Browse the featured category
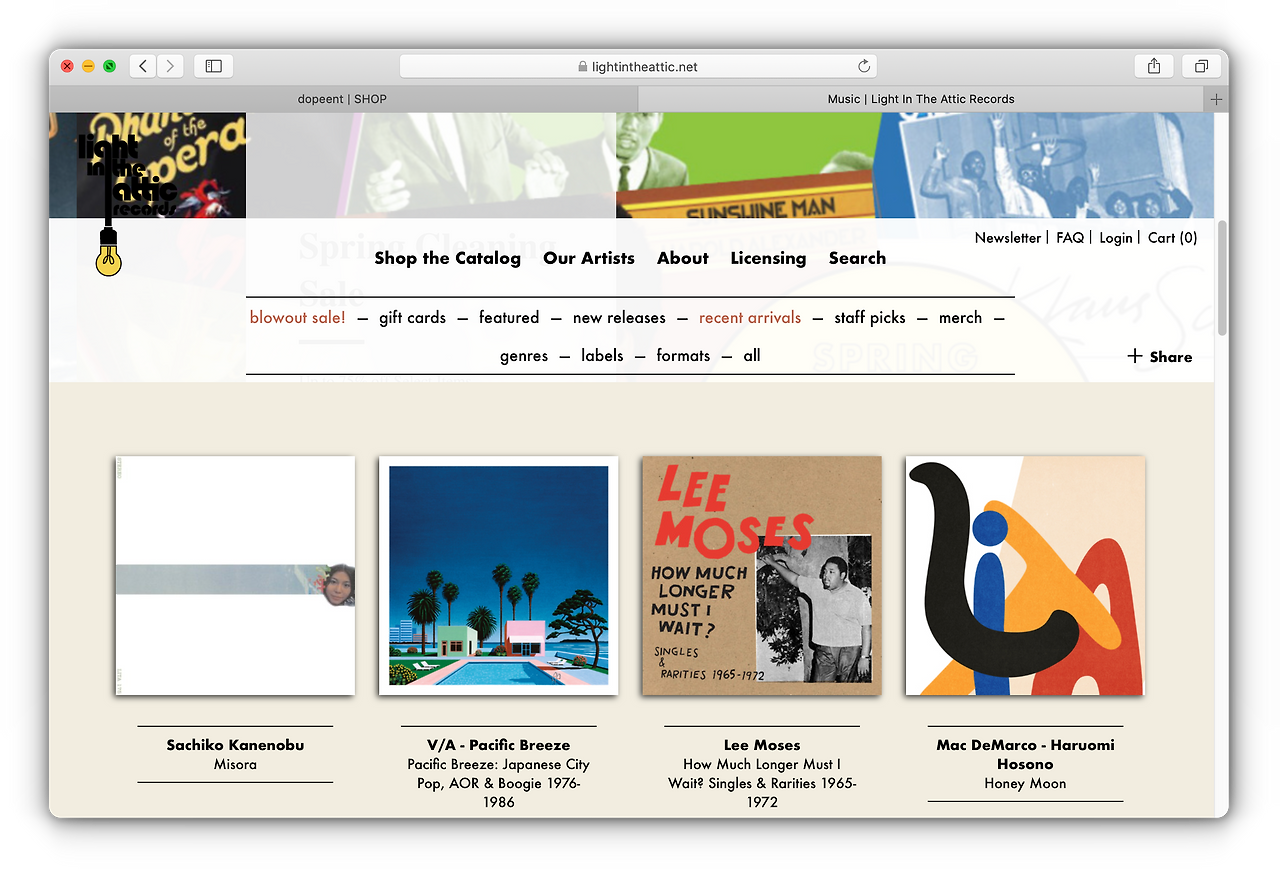 [x=509, y=317]
